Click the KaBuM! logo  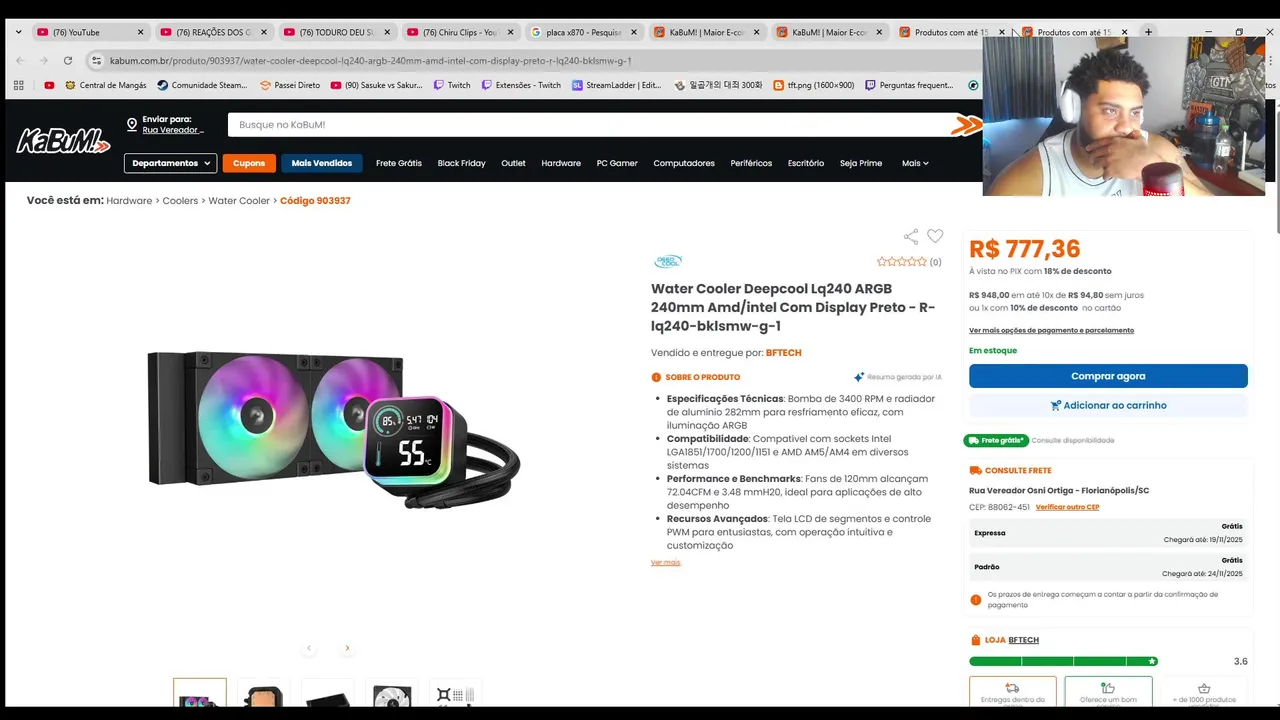point(63,142)
